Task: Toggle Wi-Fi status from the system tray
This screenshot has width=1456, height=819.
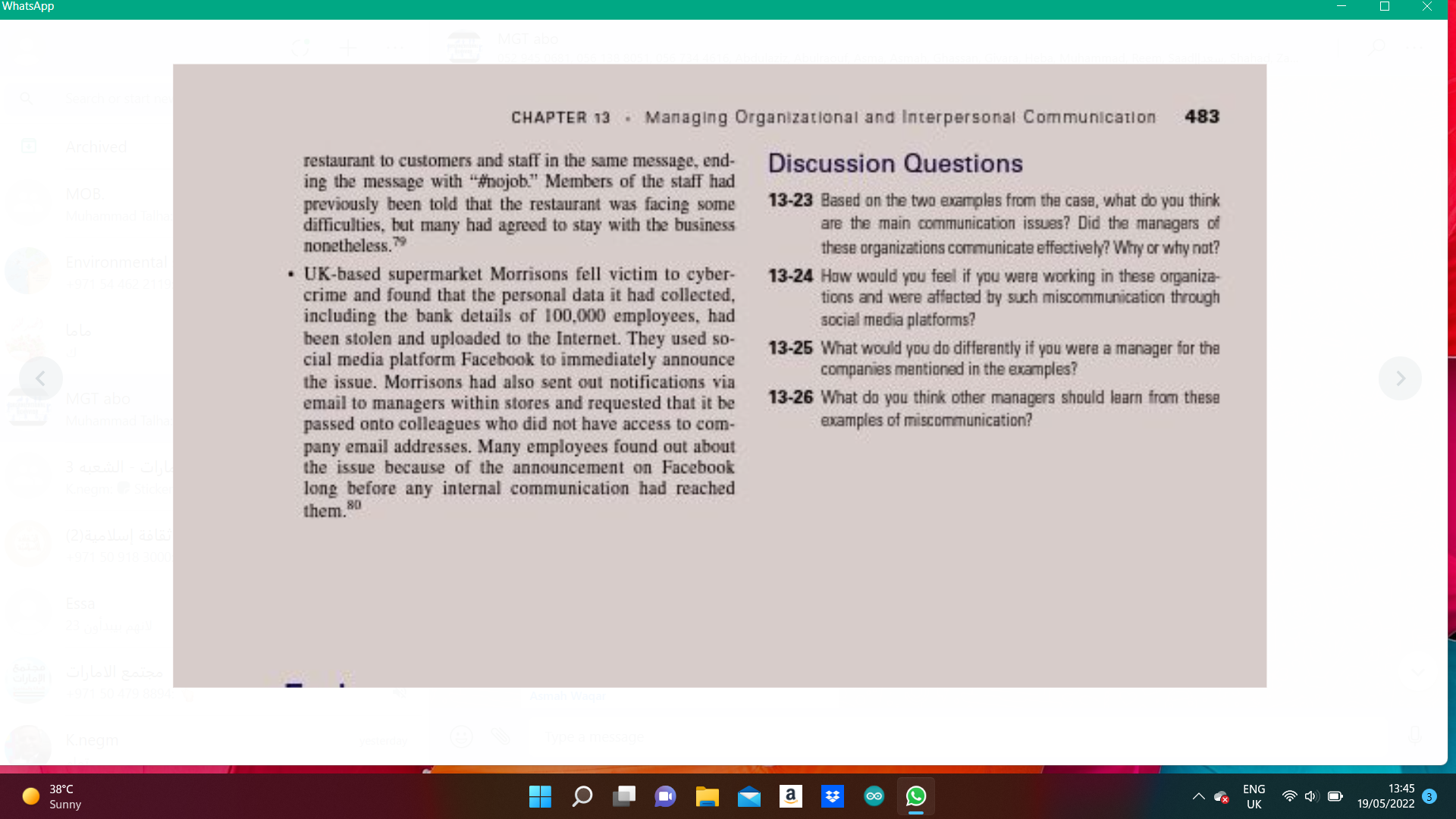Action: pos(1288,796)
